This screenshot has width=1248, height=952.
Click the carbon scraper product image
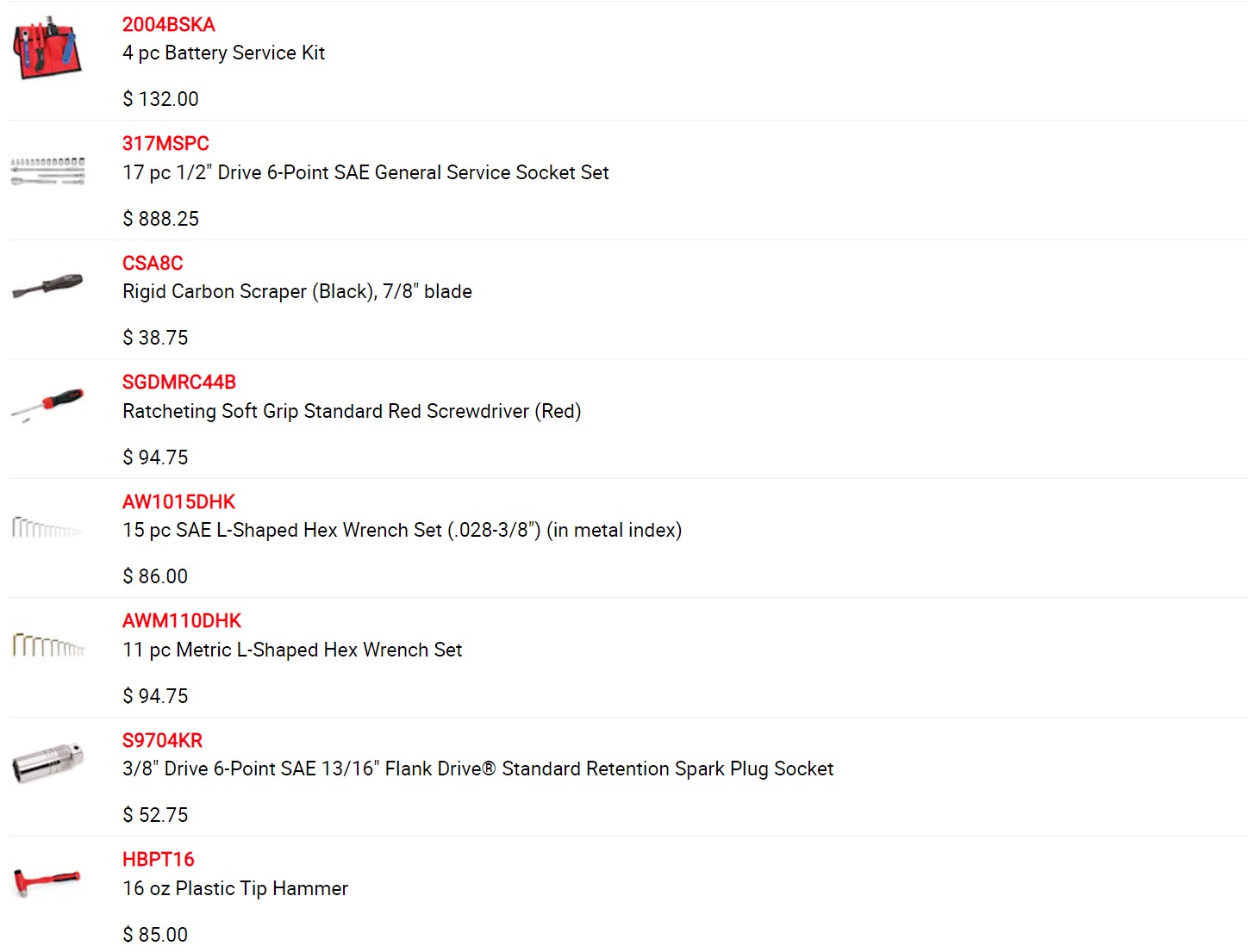point(47,285)
